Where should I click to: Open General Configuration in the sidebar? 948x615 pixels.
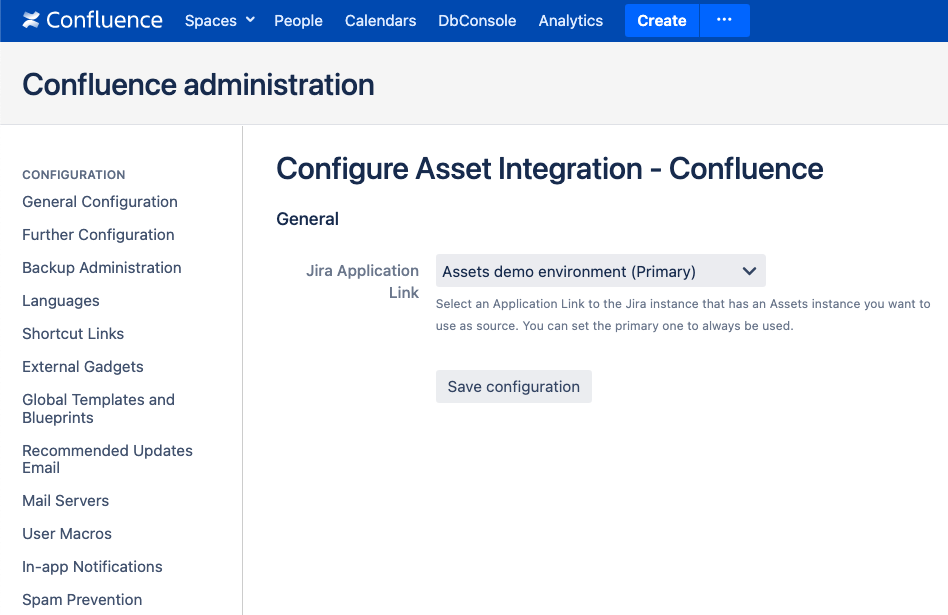click(100, 202)
